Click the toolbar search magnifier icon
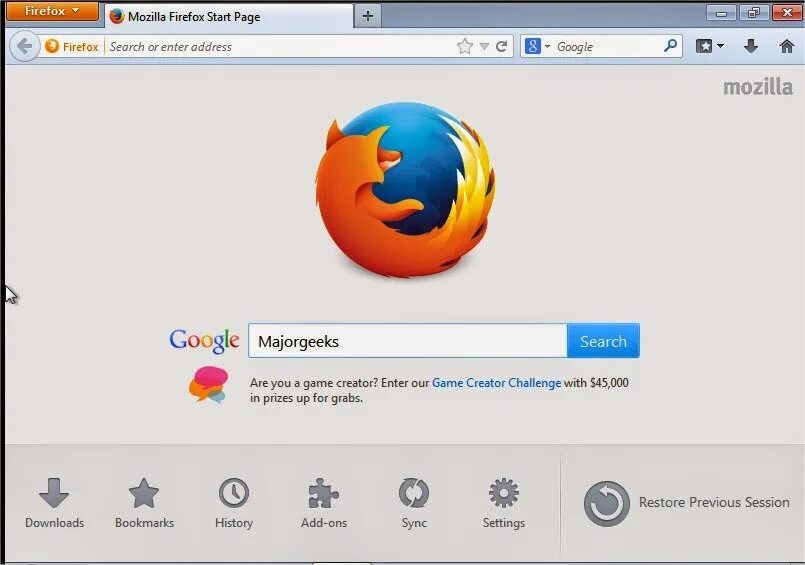This screenshot has width=805, height=565. click(x=670, y=46)
